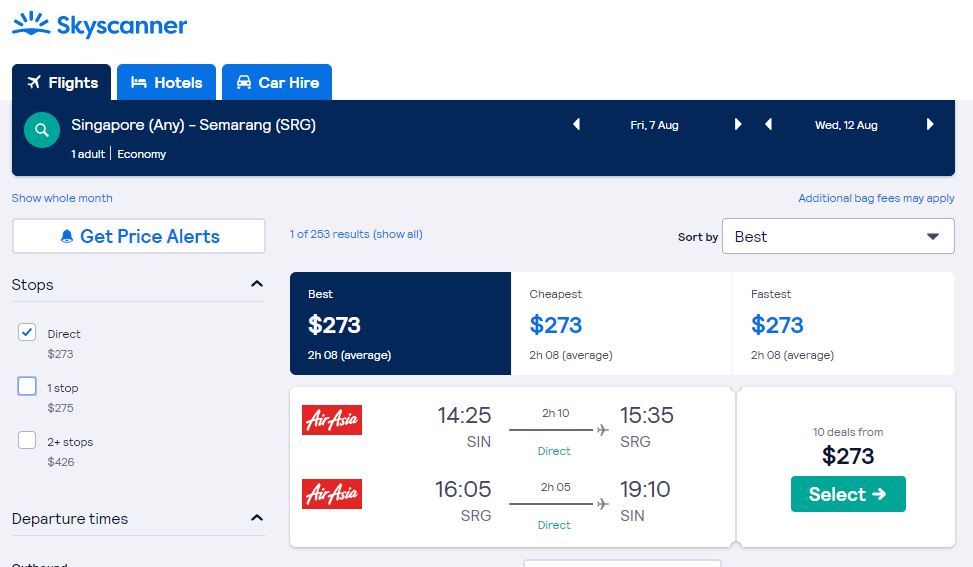Enable the 2+ stops checkbox
Screen dimensions: 973x567
pos(28,441)
